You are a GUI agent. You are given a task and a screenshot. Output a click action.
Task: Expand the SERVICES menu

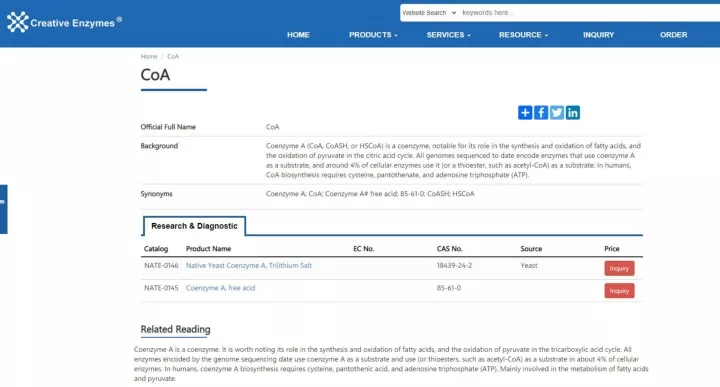tap(448, 35)
